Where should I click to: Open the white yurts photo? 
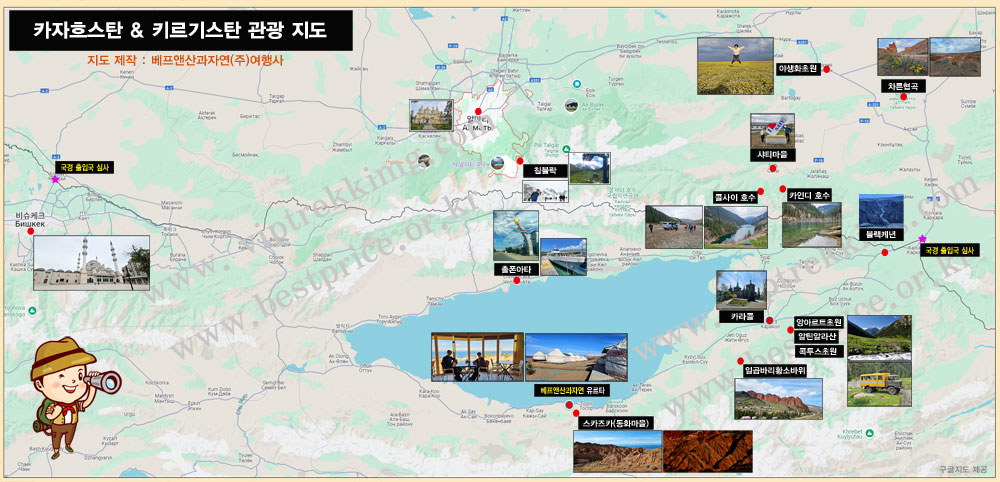(576, 357)
